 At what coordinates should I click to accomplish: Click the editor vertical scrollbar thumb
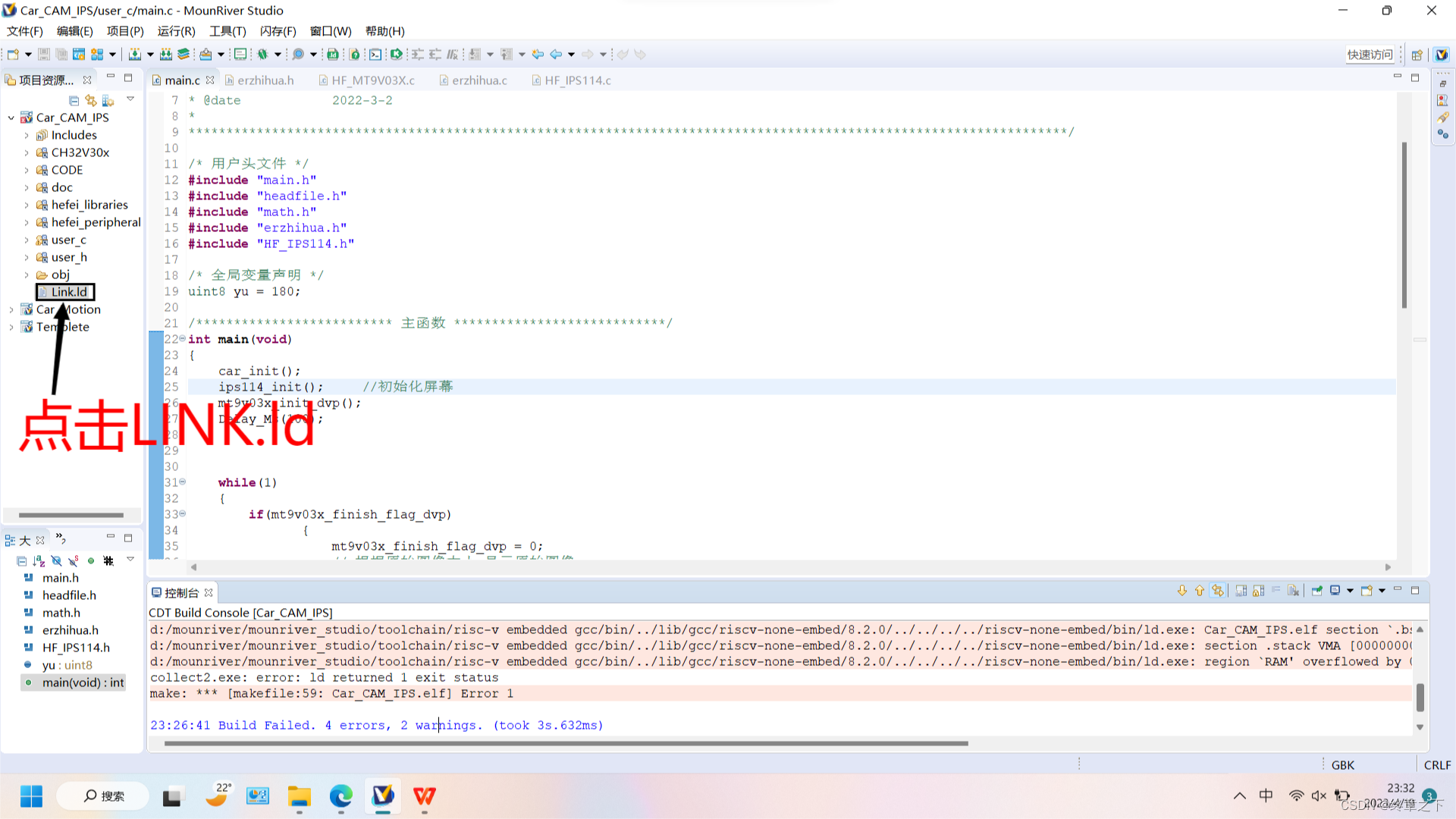(1404, 225)
